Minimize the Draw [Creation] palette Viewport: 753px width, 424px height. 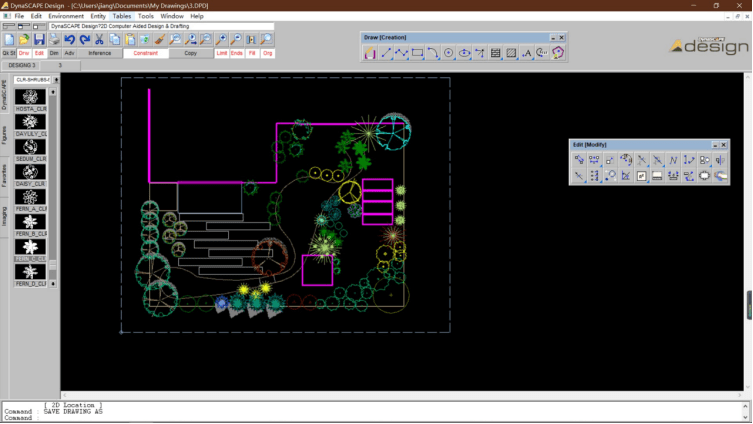[x=550, y=38]
